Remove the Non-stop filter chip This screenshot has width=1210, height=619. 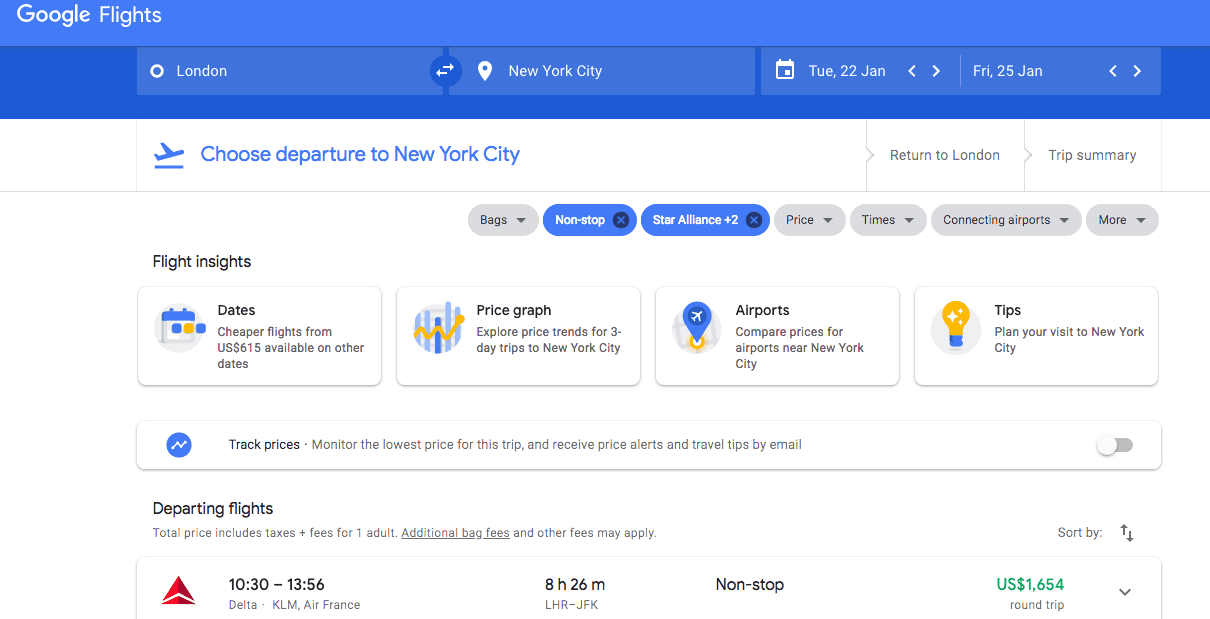[x=621, y=220]
